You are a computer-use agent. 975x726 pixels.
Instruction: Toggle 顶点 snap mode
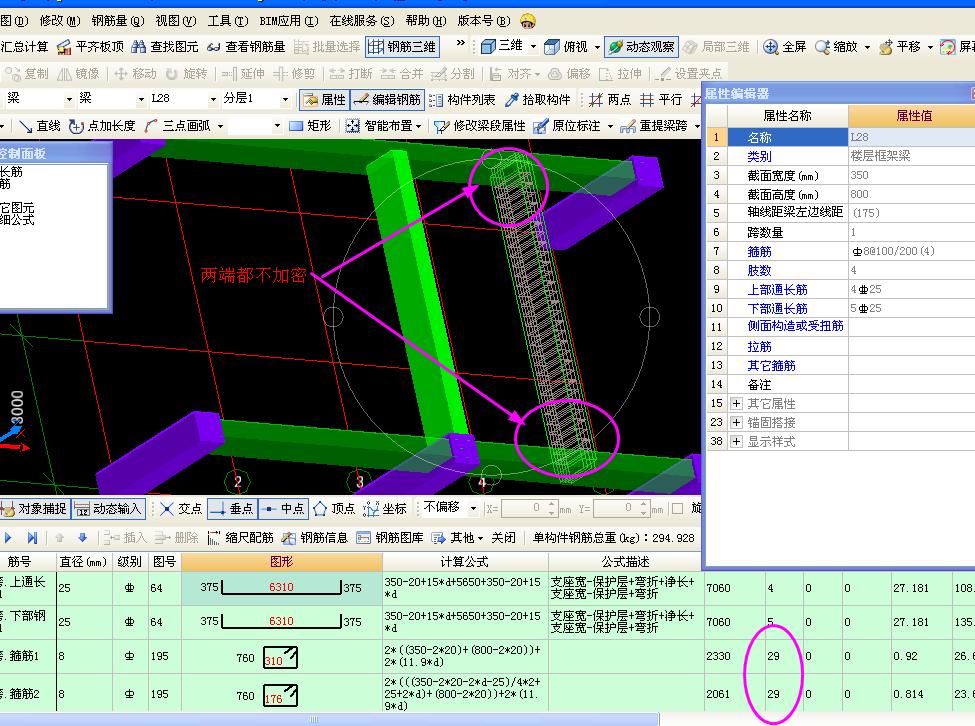pos(334,509)
